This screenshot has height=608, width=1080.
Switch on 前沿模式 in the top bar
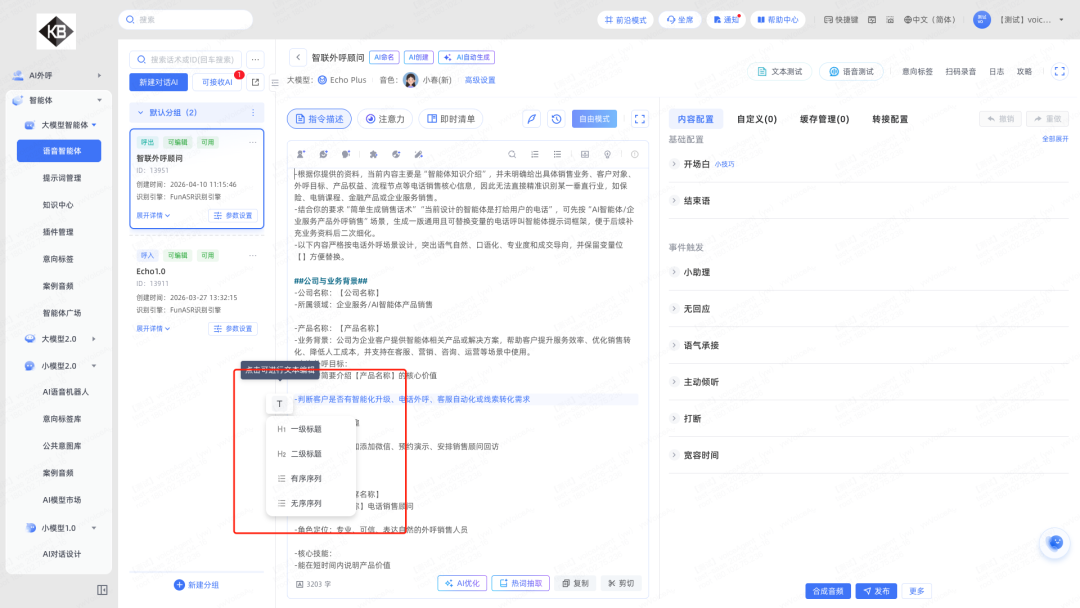tap(625, 19)
